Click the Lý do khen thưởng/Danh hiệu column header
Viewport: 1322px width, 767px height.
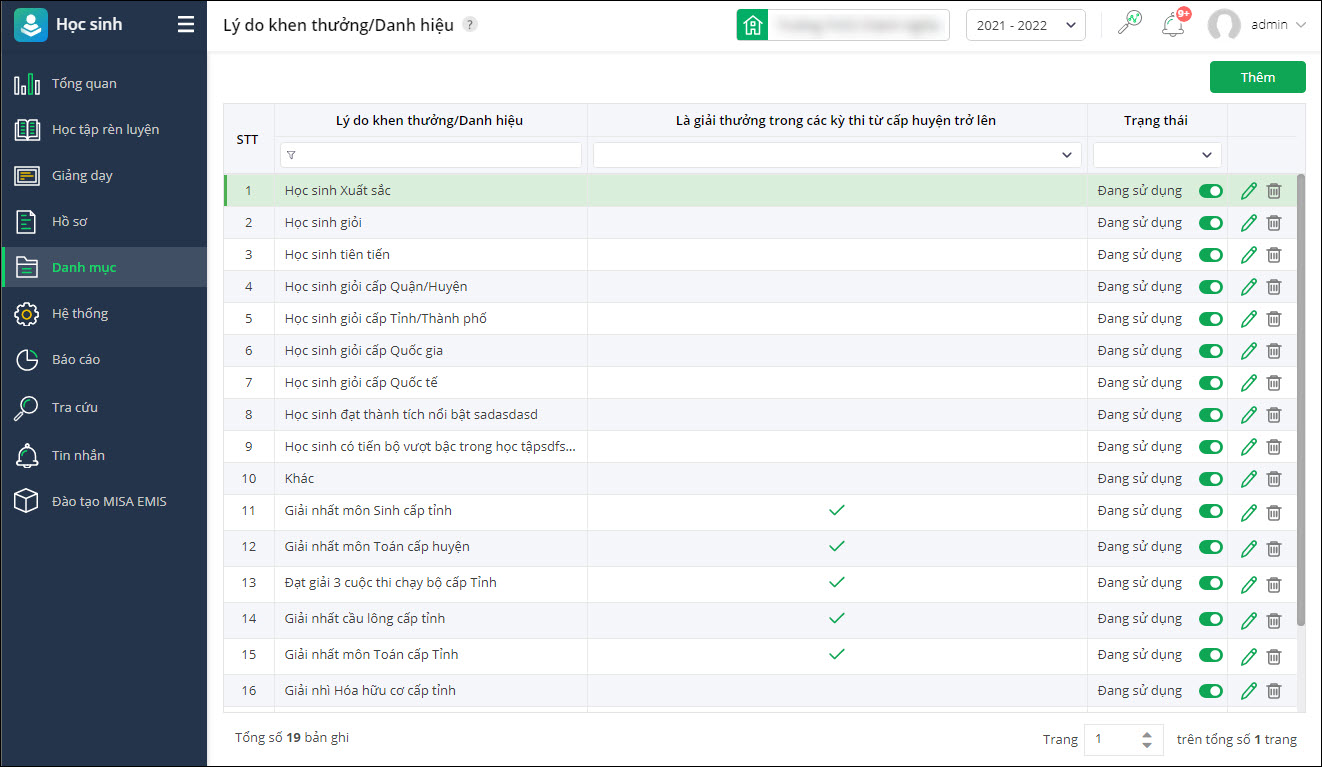click(429, 121)
